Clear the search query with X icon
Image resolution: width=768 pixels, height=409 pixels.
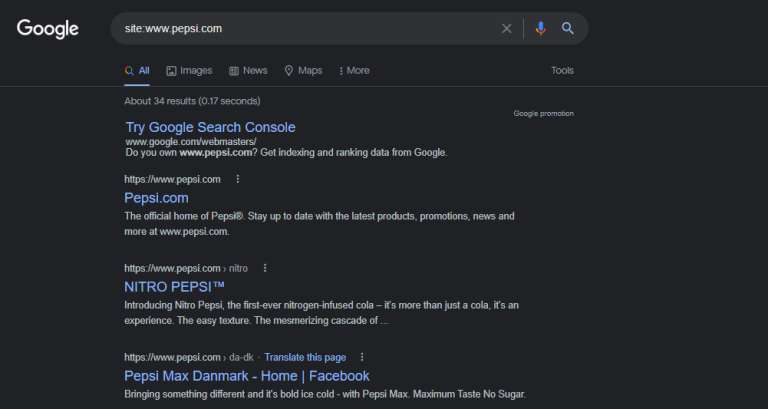(x=506, y=28)
